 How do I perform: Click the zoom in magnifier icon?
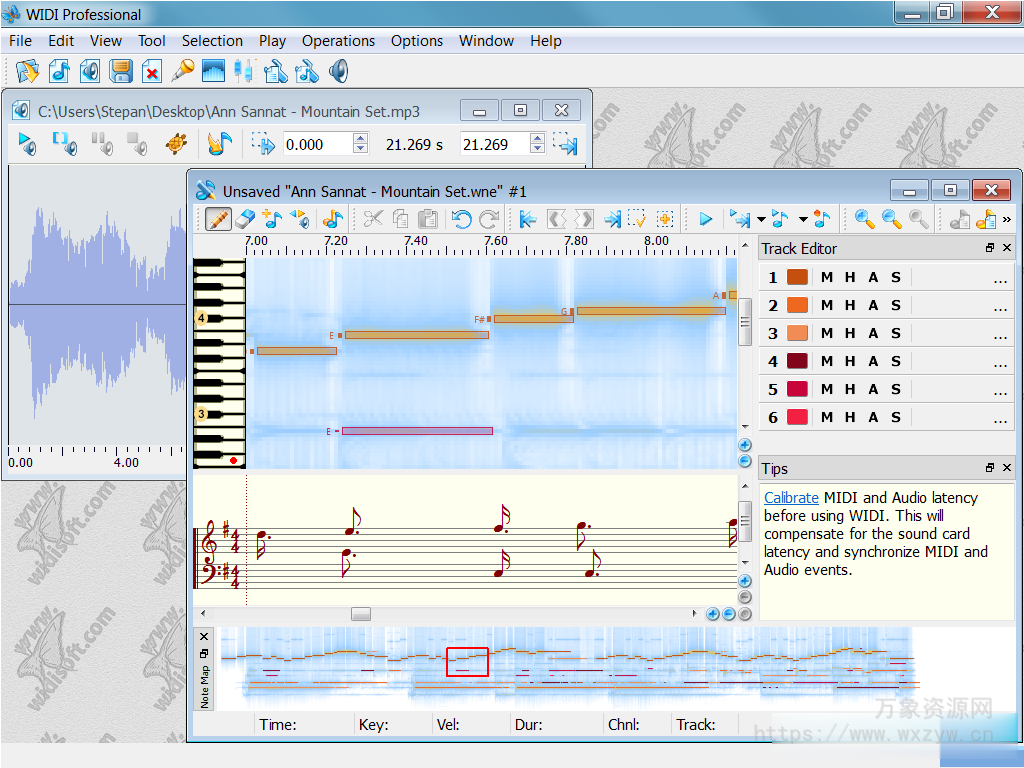tap(861, 219)
